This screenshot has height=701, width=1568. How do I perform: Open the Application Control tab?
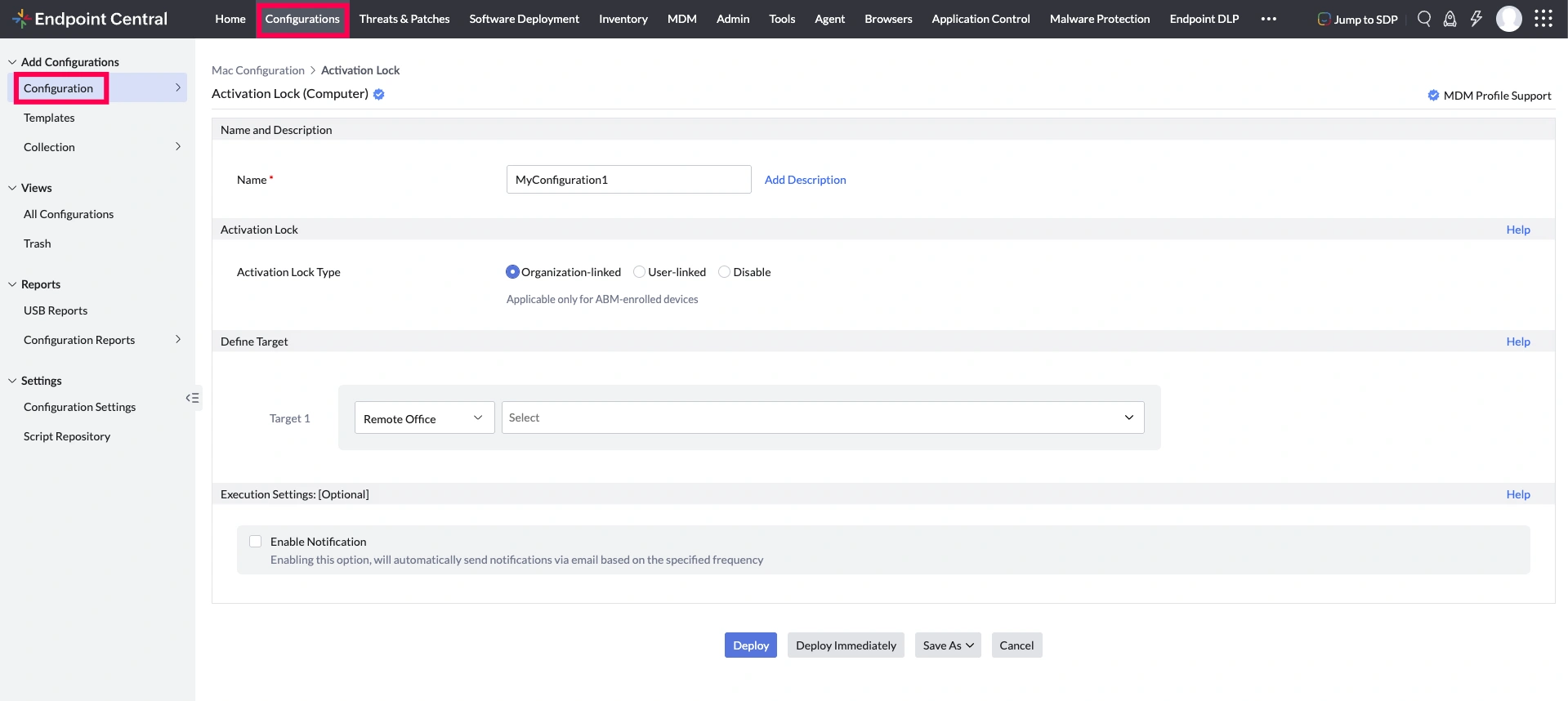[x=981, y=19]
